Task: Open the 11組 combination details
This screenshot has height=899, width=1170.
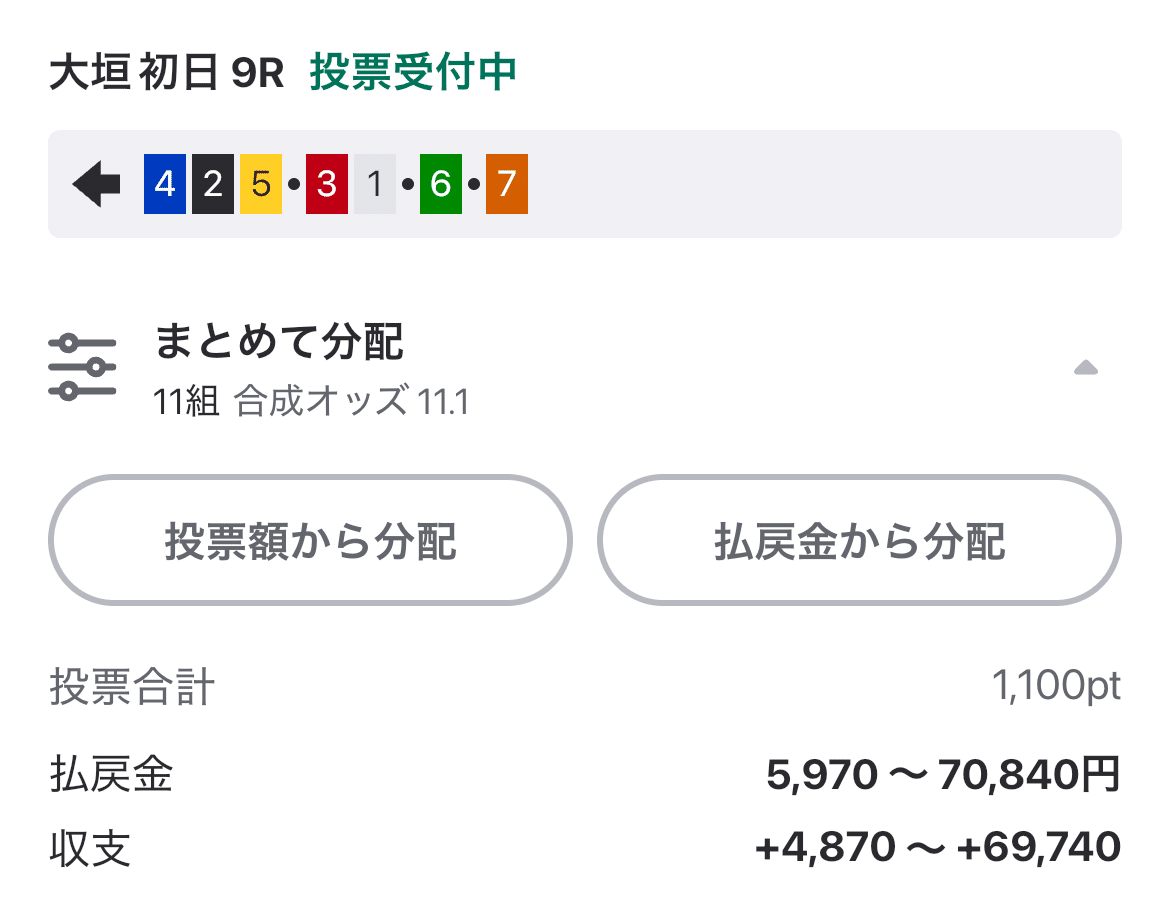Action: [x=187, y=402]
